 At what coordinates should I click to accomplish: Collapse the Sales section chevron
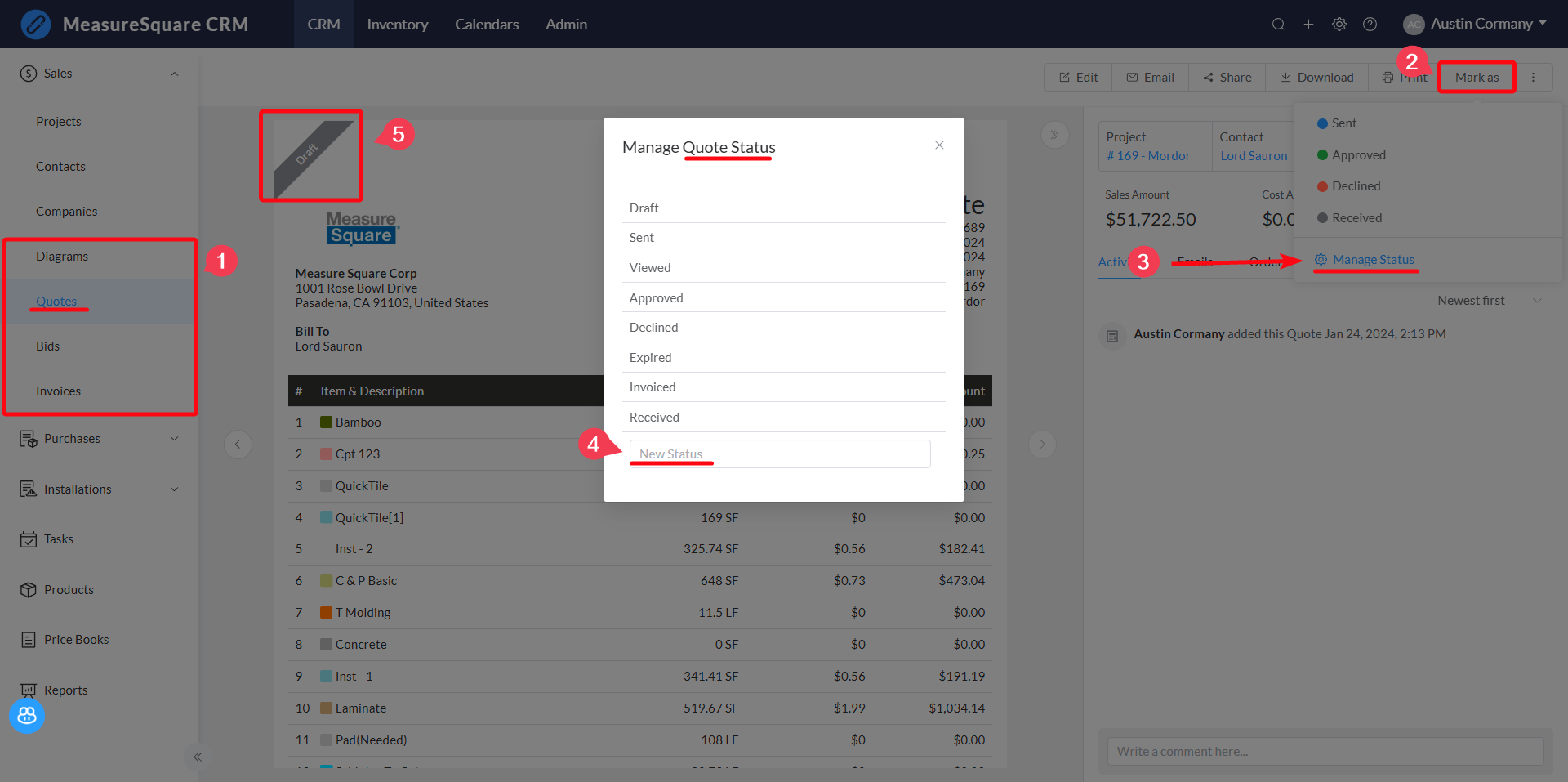tap(174, 74)
